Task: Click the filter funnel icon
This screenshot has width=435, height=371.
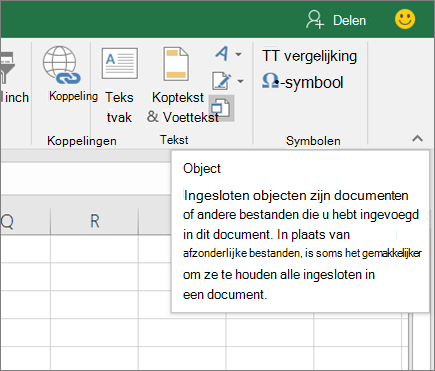Action: 7,68
